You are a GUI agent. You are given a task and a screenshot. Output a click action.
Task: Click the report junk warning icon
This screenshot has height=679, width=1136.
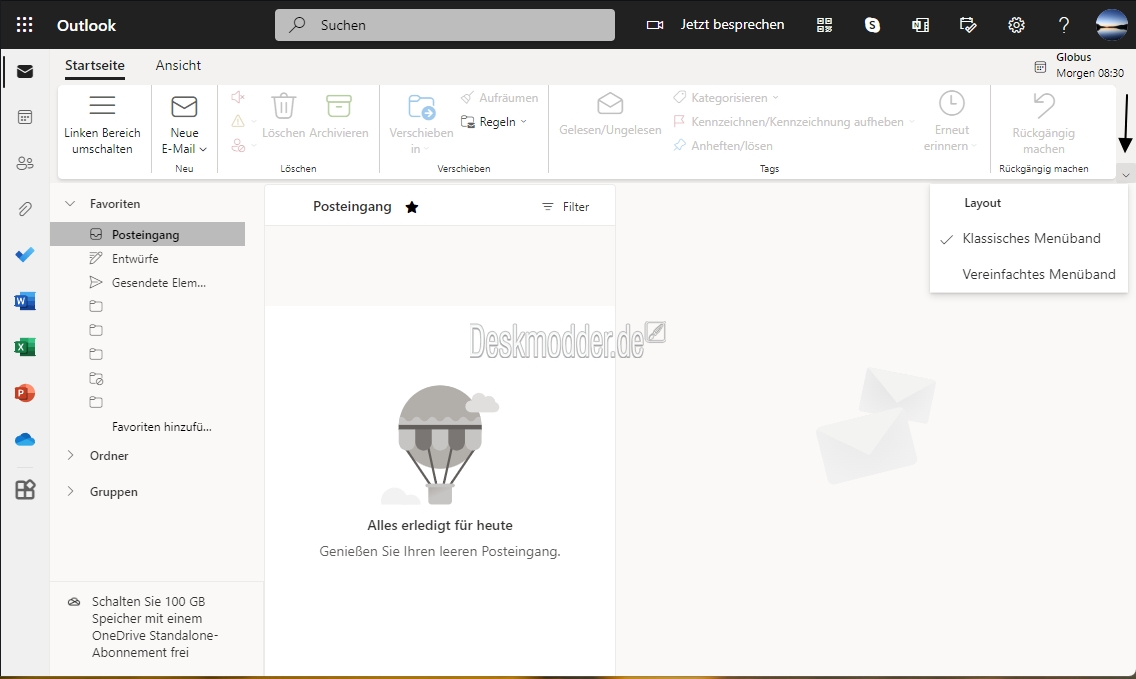238,122
